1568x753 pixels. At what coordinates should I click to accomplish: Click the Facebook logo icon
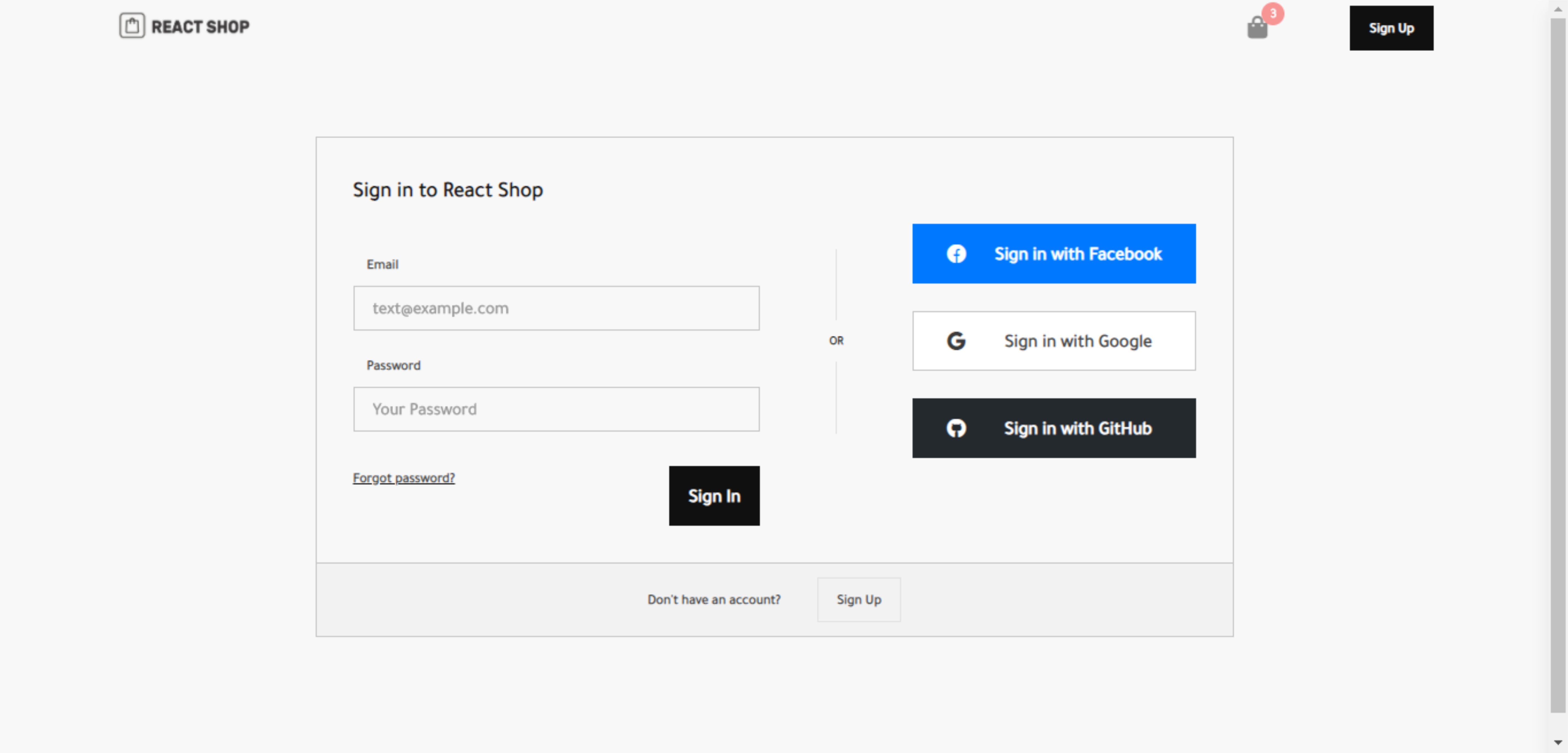point(956,254)
